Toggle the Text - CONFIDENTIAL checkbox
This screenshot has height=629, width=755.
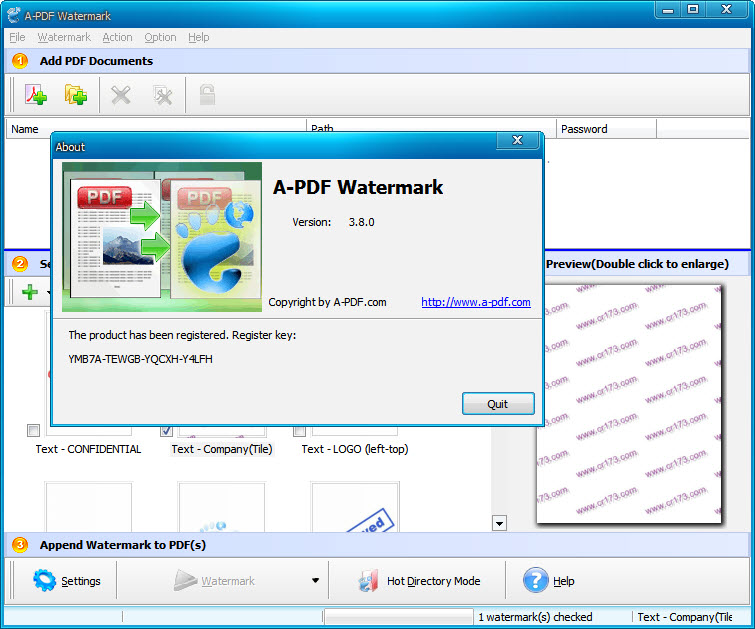[x=33, y=430]
